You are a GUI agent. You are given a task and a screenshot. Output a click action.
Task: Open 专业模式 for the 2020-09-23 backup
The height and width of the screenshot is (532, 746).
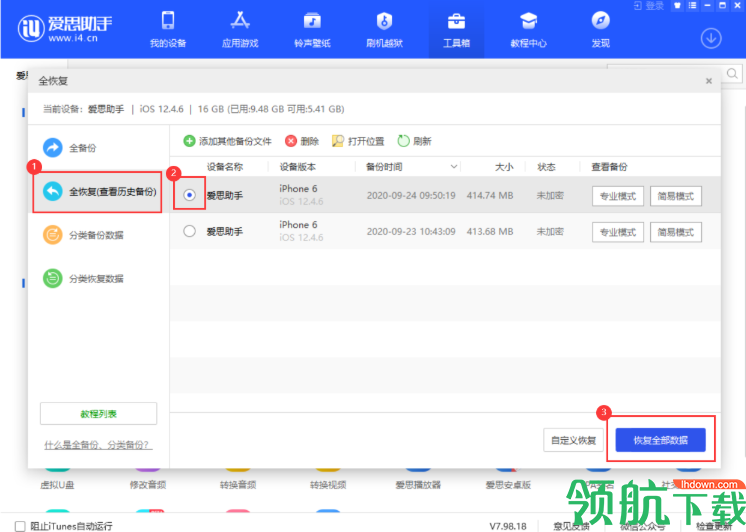[x=618, y=232]
